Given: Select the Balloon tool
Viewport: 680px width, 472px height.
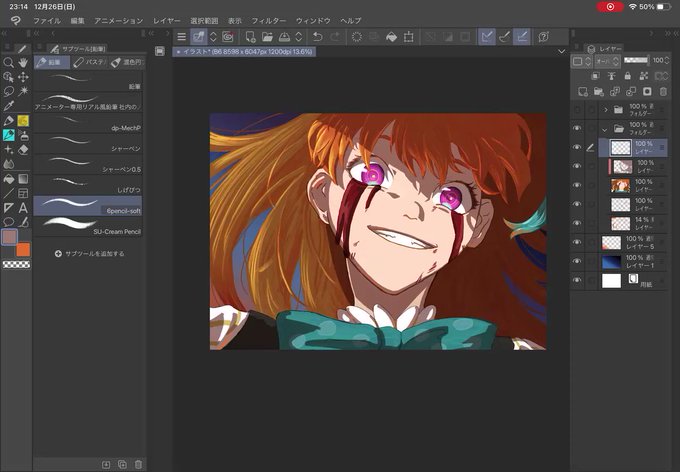Looking at the screenshot, I should [8, 222].
